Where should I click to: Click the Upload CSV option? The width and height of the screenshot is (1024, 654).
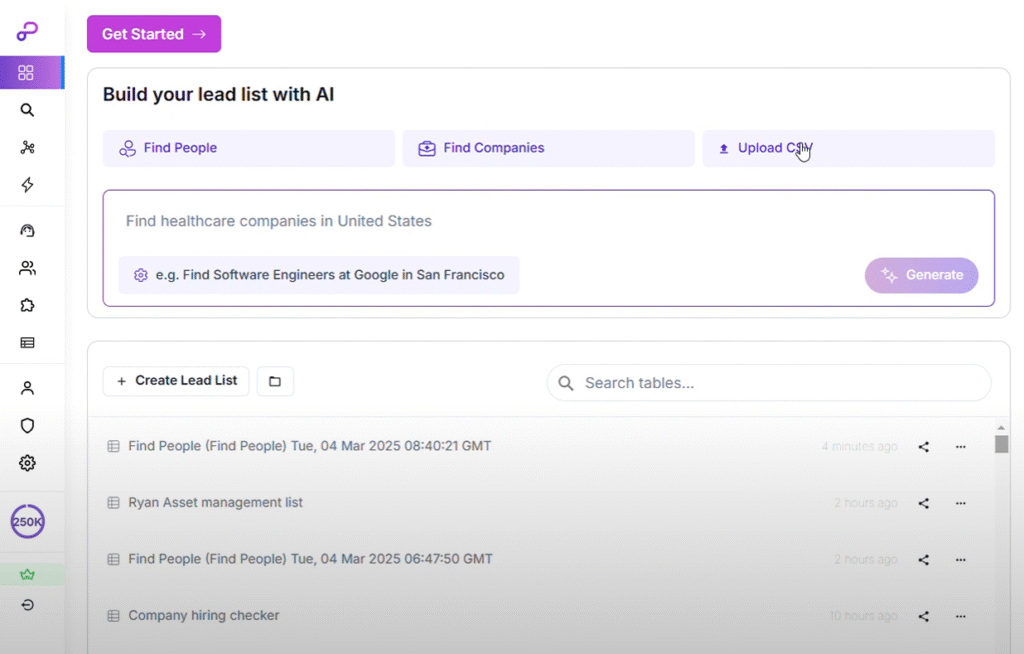point(848,148)
